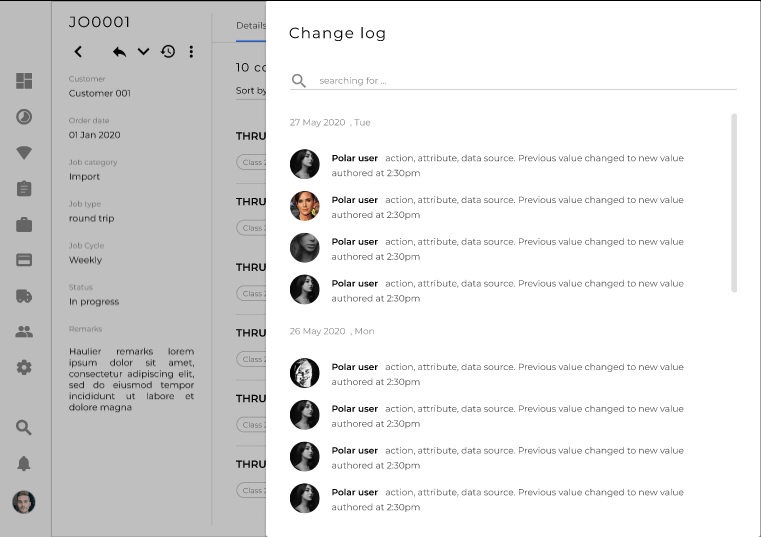Screen dimensions: 761x537
Task: Open the truck fleet sidebar icon
Action: coord(24,296)
